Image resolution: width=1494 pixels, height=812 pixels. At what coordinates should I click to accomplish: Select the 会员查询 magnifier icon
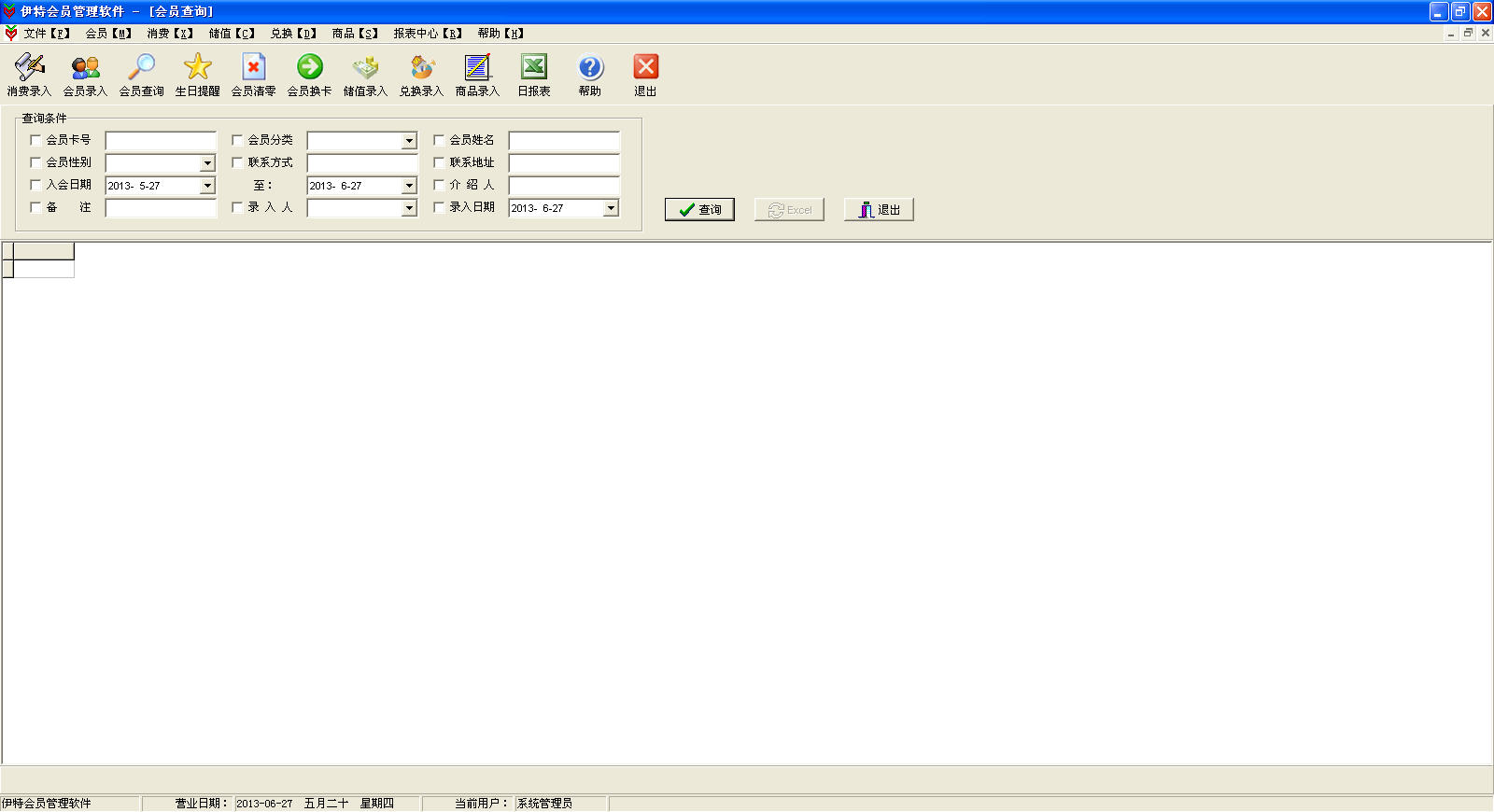tap(142, 75)
